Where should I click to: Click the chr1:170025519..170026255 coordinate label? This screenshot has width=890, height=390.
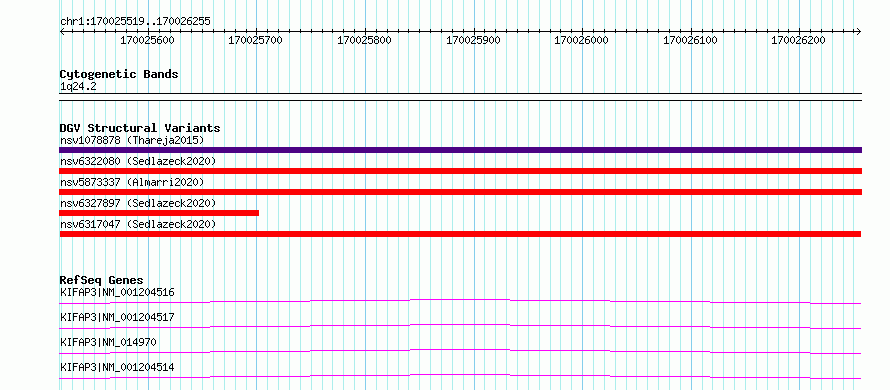135,22
